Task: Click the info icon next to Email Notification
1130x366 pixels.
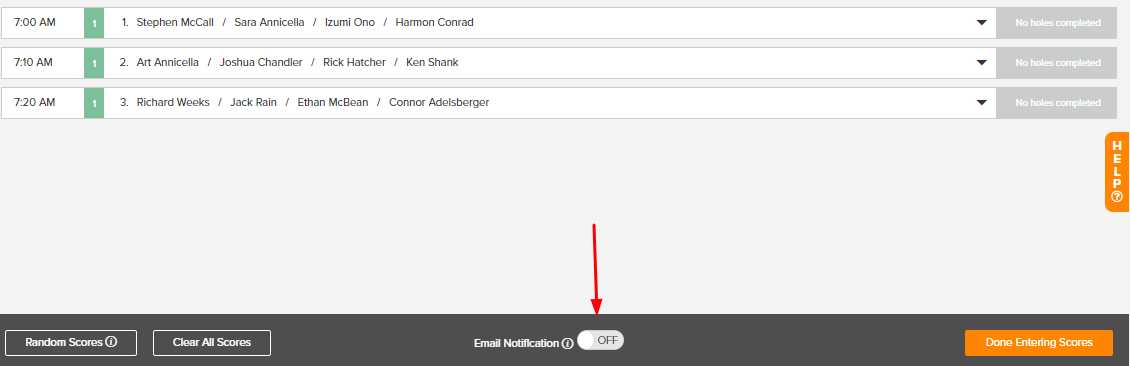Action: pos(567,344)
